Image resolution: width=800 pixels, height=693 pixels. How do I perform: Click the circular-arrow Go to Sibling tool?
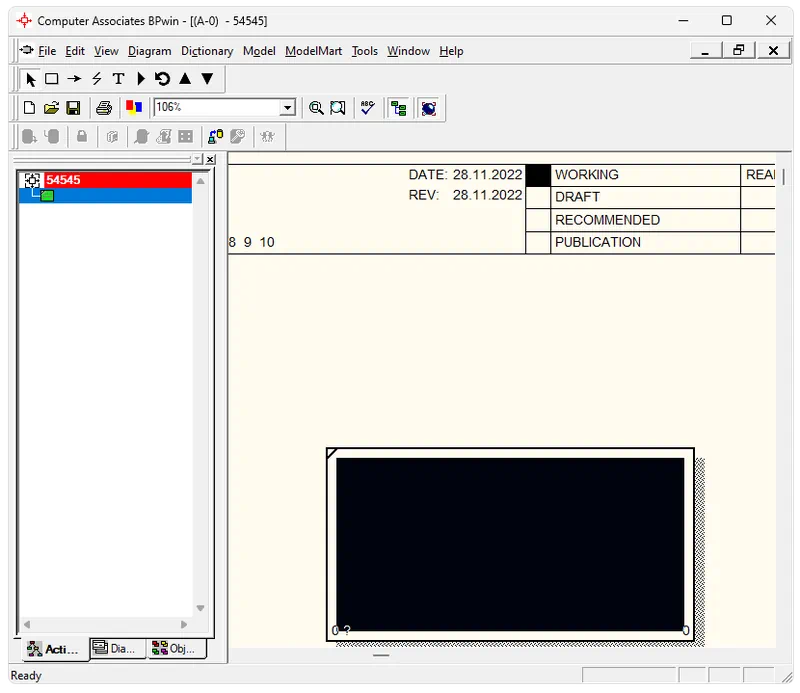click(162, 79)
